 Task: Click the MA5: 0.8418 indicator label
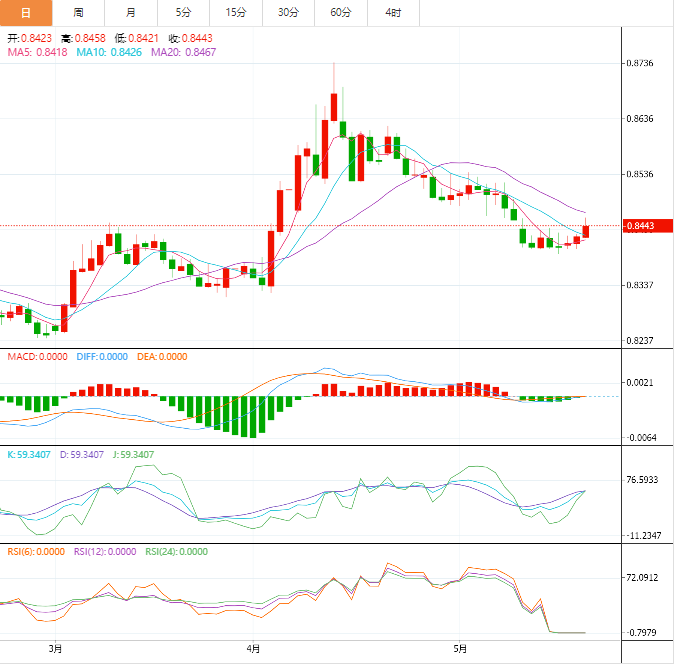(38, 52)
